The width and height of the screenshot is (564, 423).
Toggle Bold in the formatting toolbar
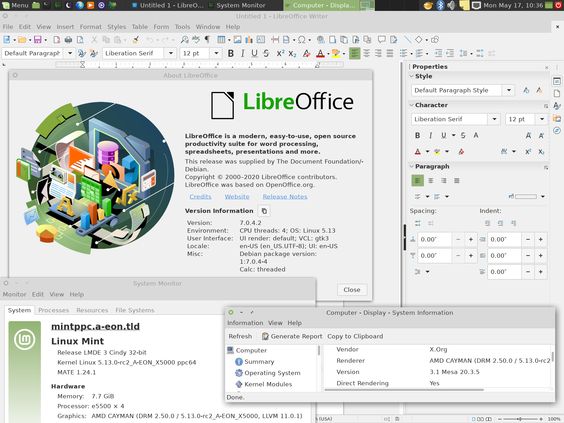[231, 53]
